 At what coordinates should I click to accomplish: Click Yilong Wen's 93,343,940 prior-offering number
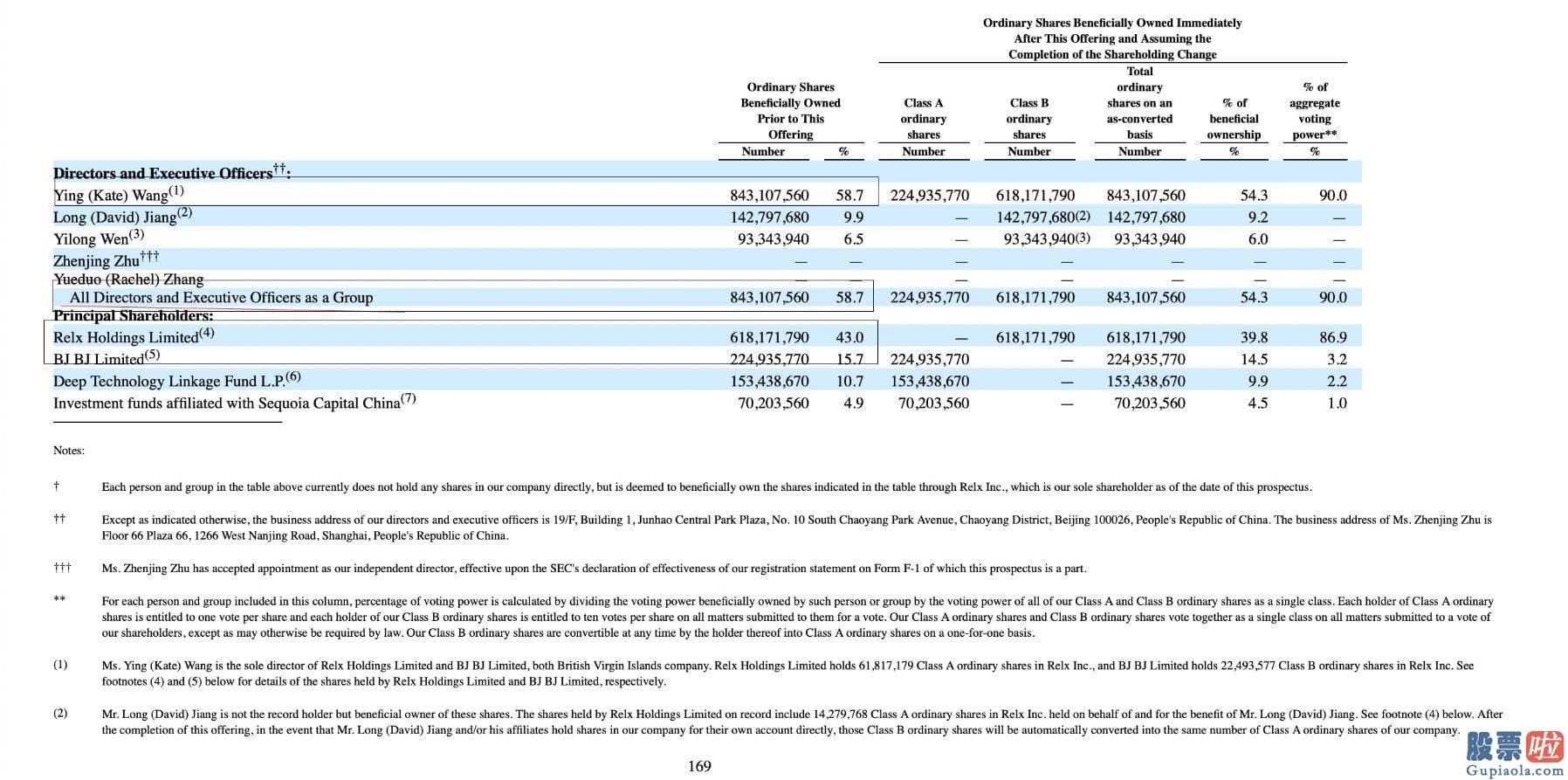(773, 239)
